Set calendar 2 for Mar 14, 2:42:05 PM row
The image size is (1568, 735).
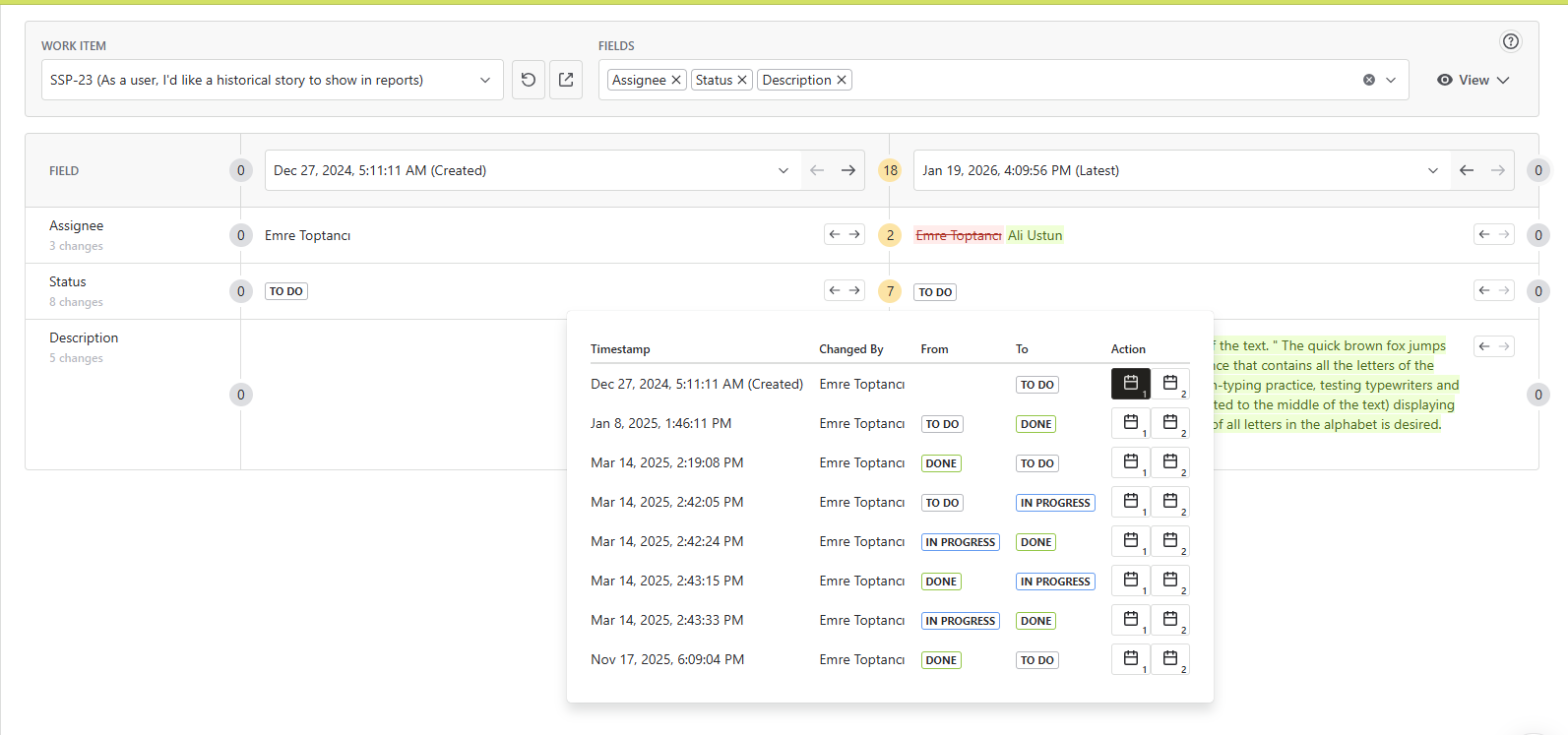[x=1170, y=502]
